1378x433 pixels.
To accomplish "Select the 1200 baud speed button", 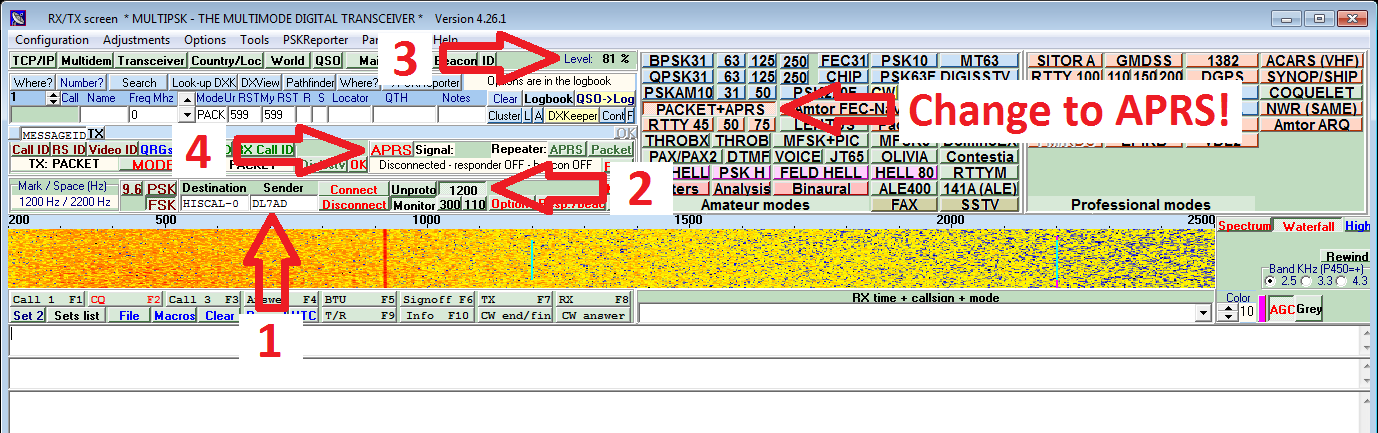I will pos(463,189).
